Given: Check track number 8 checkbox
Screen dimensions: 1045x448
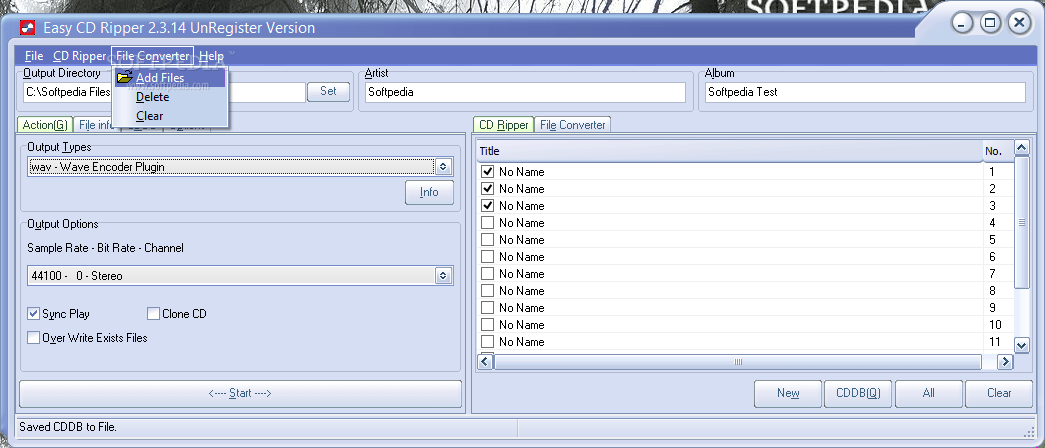Looking at the screenshot, I should tap(487, 291).
